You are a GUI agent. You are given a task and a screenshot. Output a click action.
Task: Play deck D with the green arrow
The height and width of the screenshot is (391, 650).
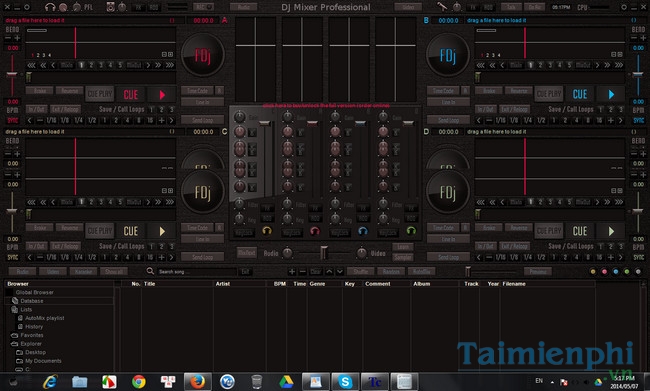611,231
